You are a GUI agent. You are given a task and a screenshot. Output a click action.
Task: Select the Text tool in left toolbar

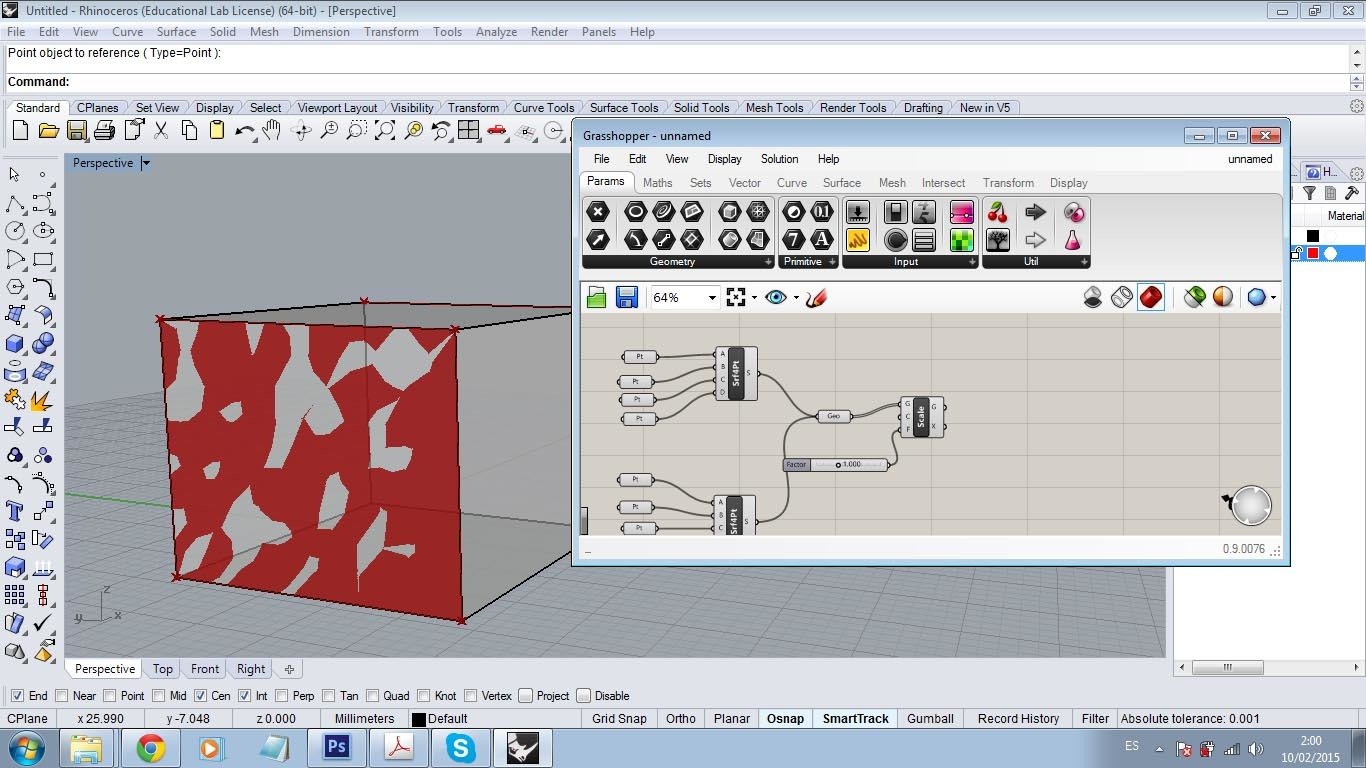pyautogui.click(x=15, y=511)
